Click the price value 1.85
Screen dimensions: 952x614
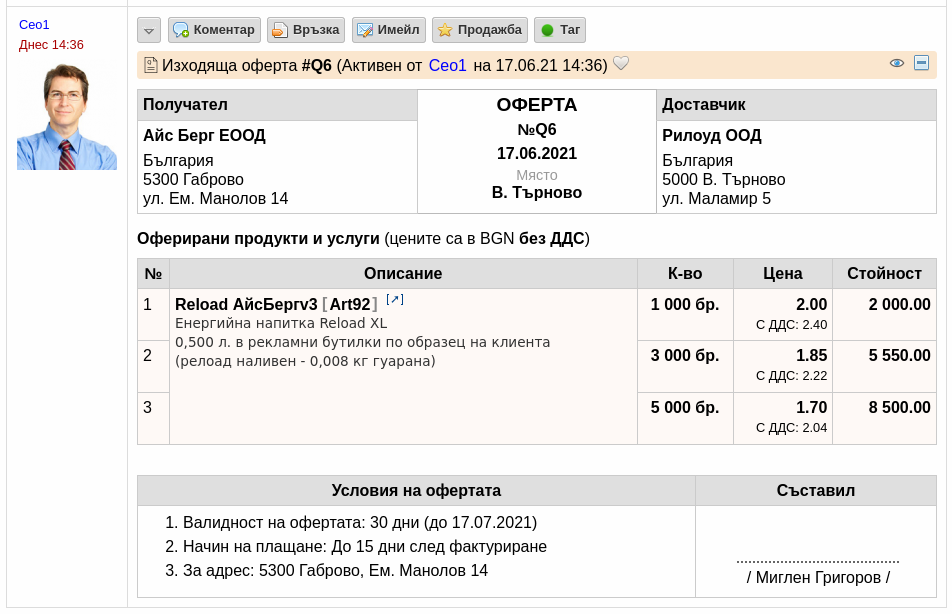[811, 355]
